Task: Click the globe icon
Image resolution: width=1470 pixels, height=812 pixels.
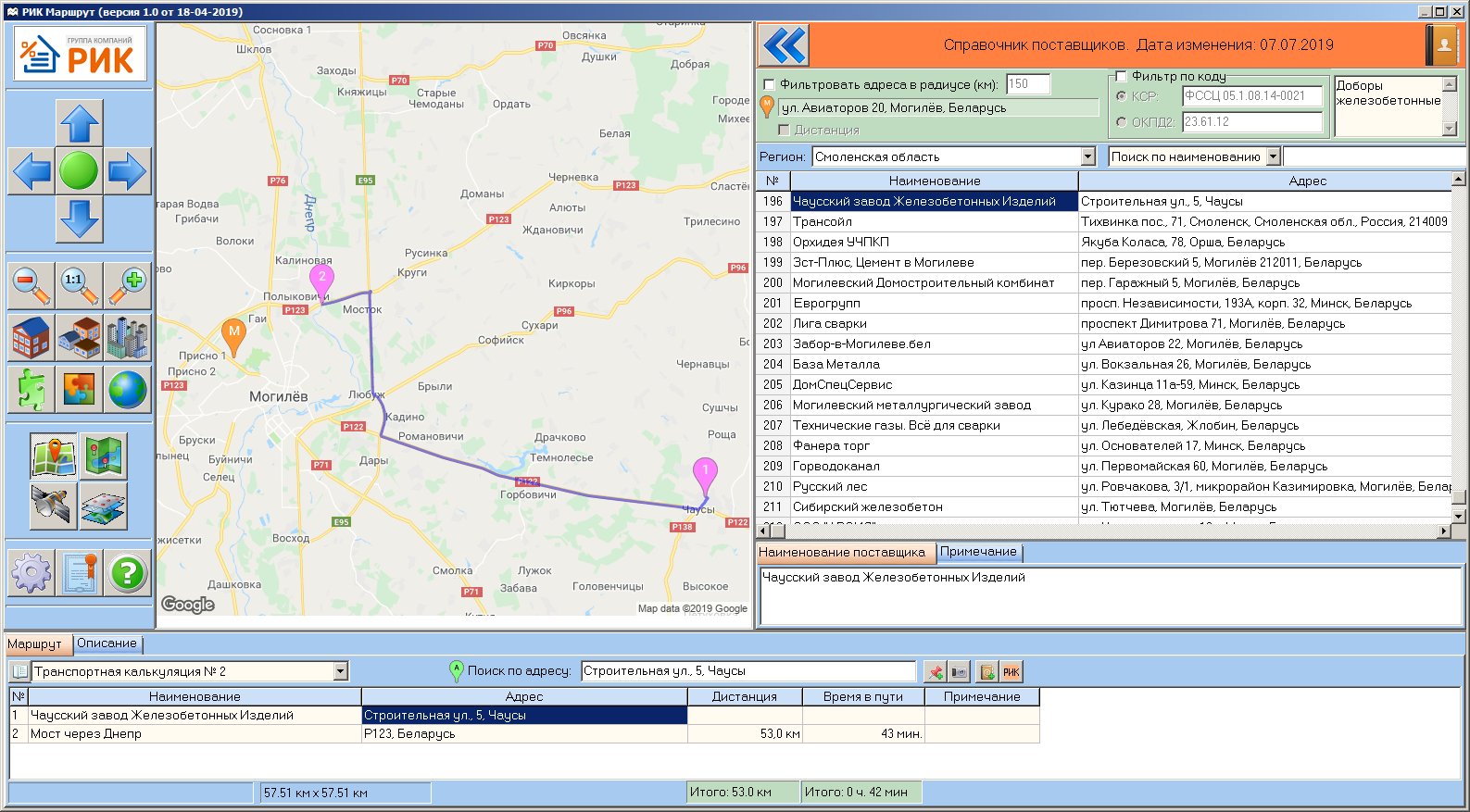Action: (x=127, y=389)
